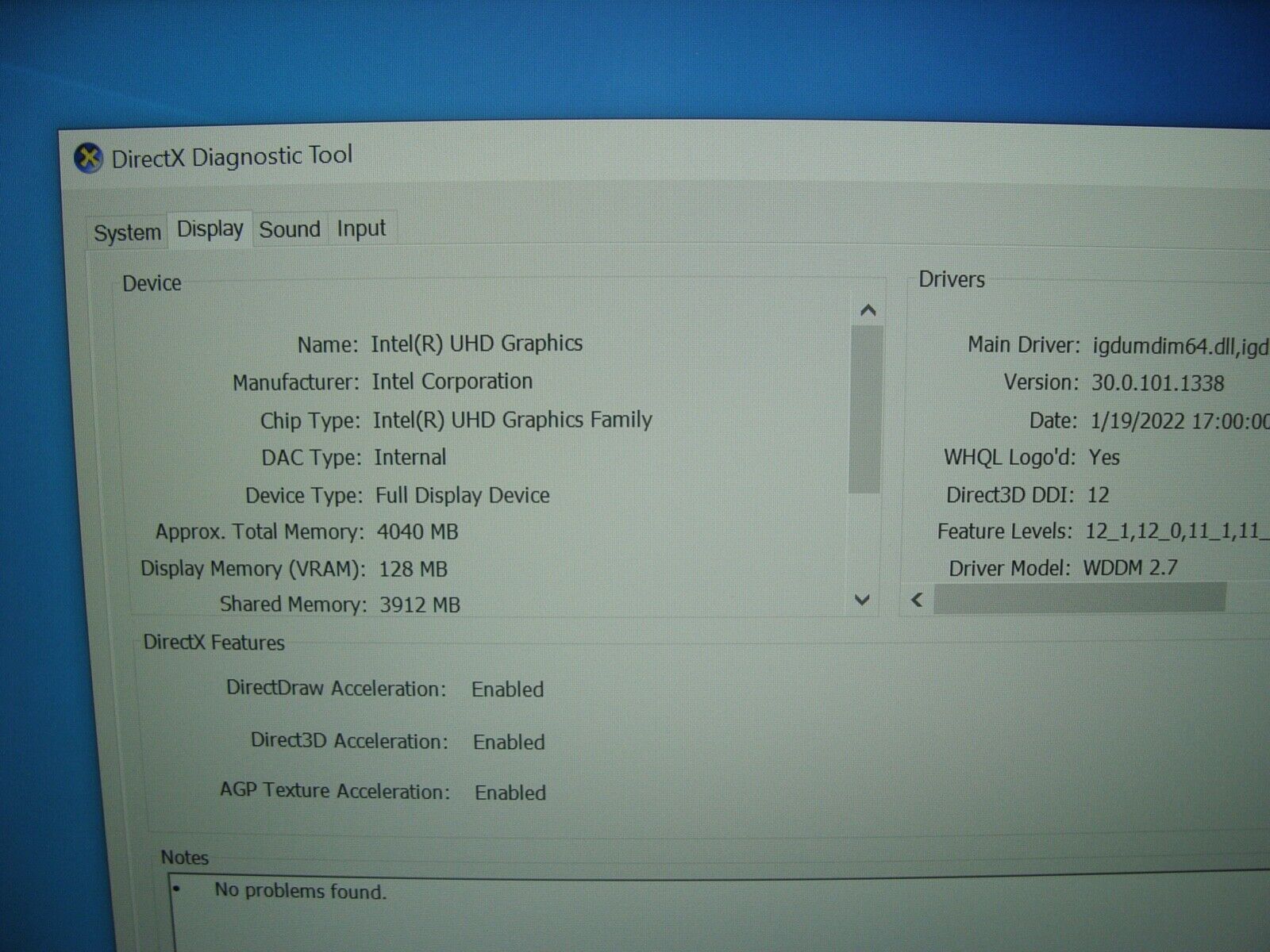The image size is (1270, 952).
Task: Select the Display tab
Action: (x=210, y=229)
